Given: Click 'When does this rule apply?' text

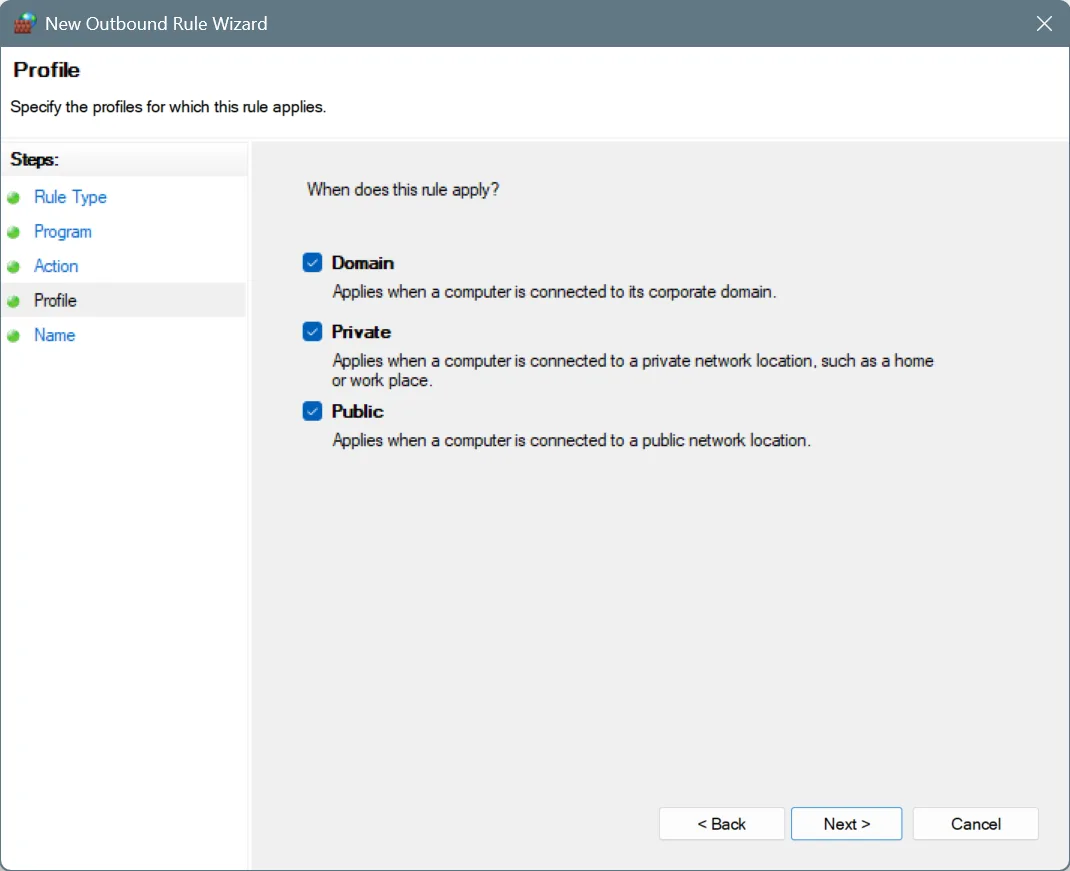Looking at the screenshot, I should pos(403,190).
